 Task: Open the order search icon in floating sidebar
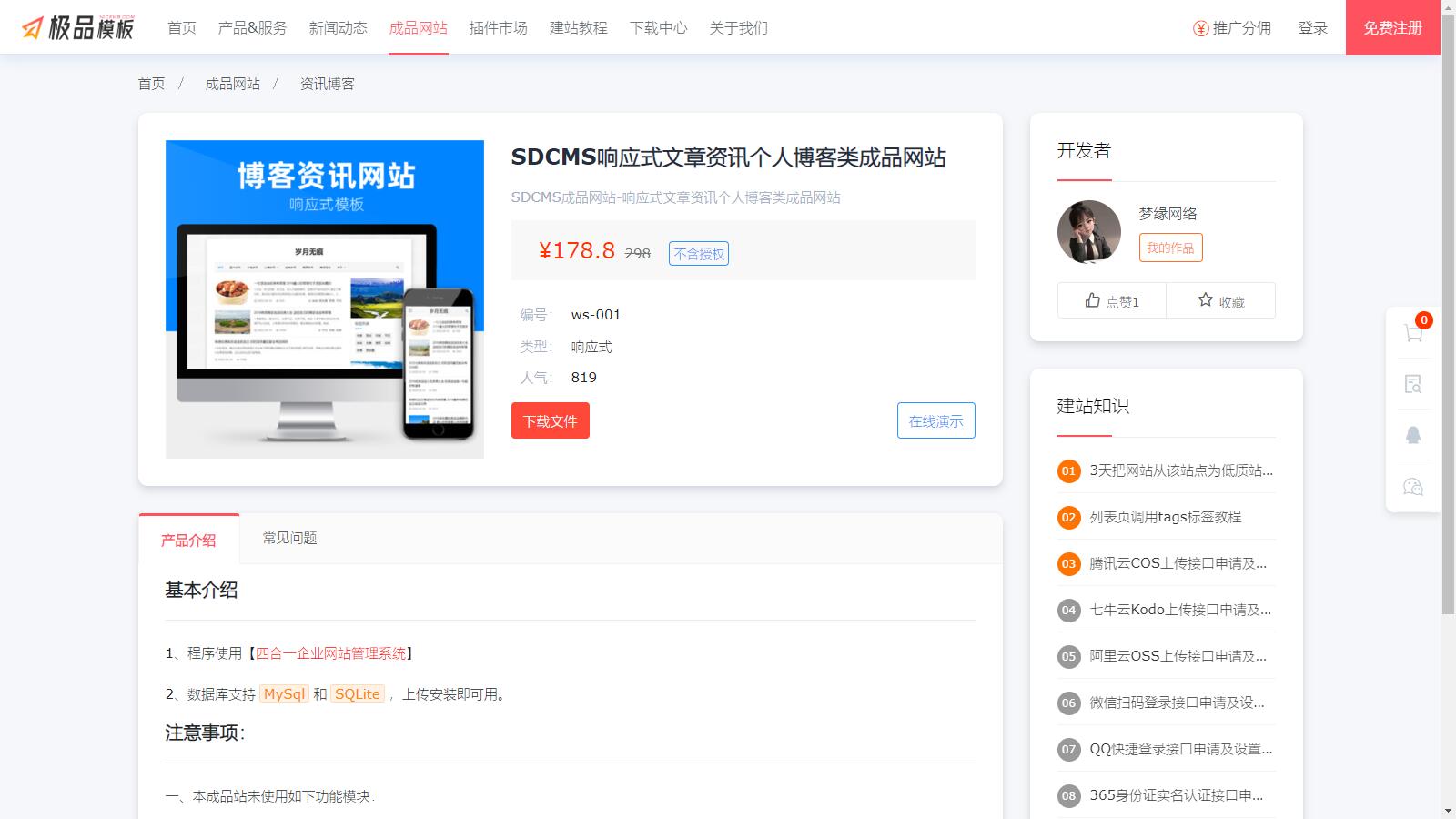(x=1413, y=384)
